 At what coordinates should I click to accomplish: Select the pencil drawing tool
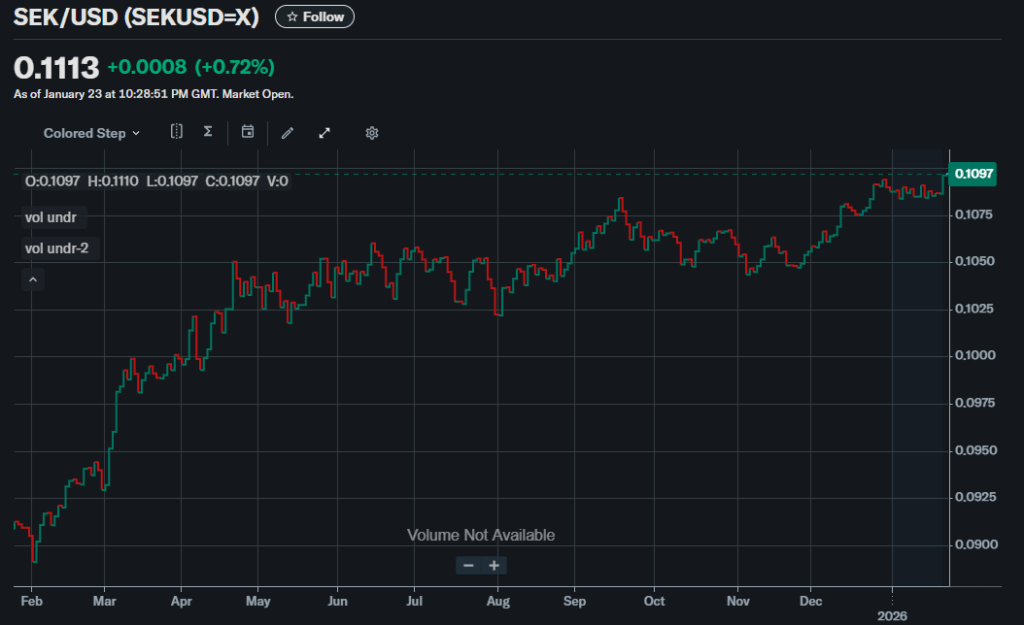pyautogui.click(x=287, y=133)
